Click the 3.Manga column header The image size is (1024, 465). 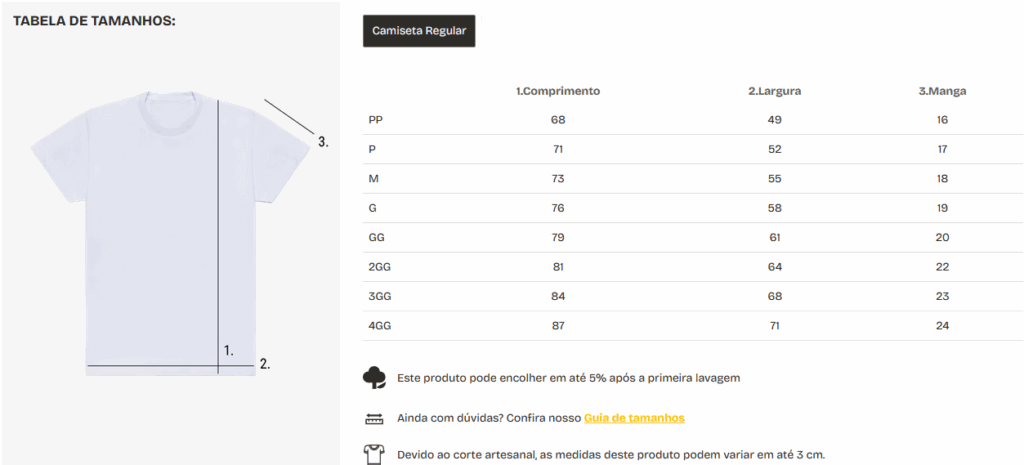click(942, 91)
